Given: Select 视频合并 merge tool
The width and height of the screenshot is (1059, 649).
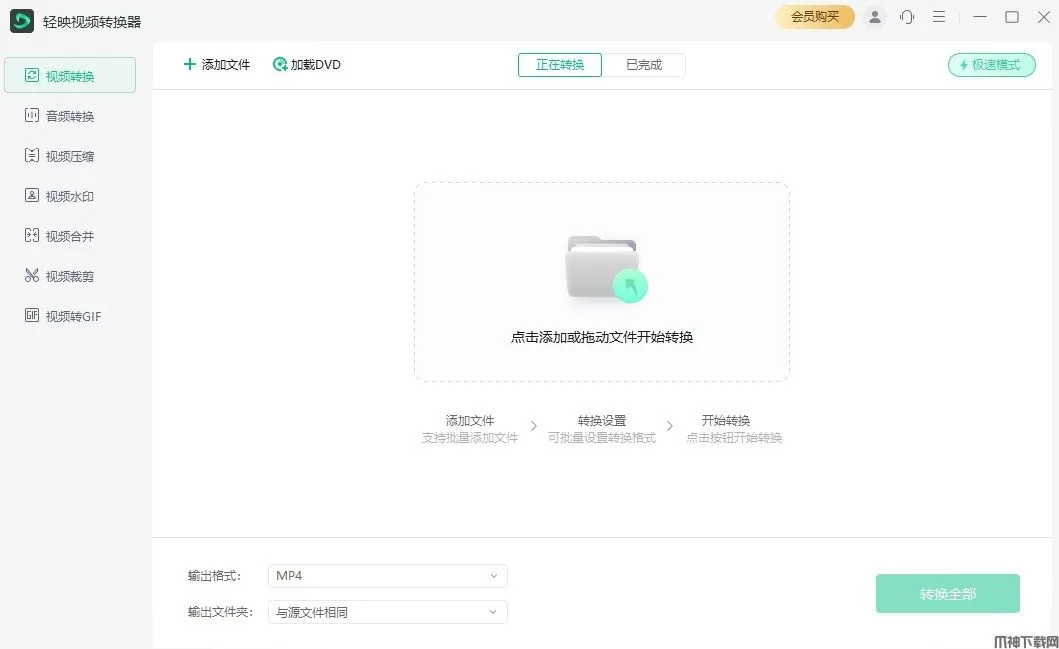Looking at the screenshot, I should (69, 236).
